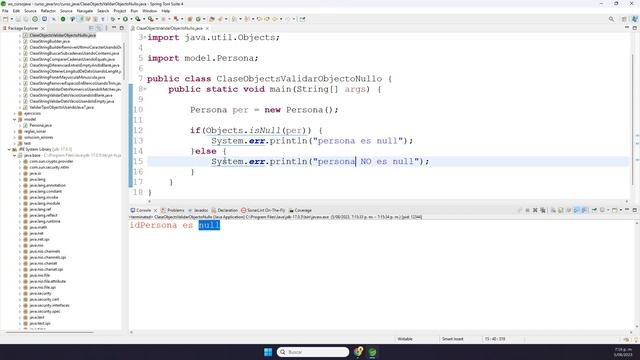Switch to the Declaration tab
The width and height of the screenshot is (640, 360).
click(224, 210)
